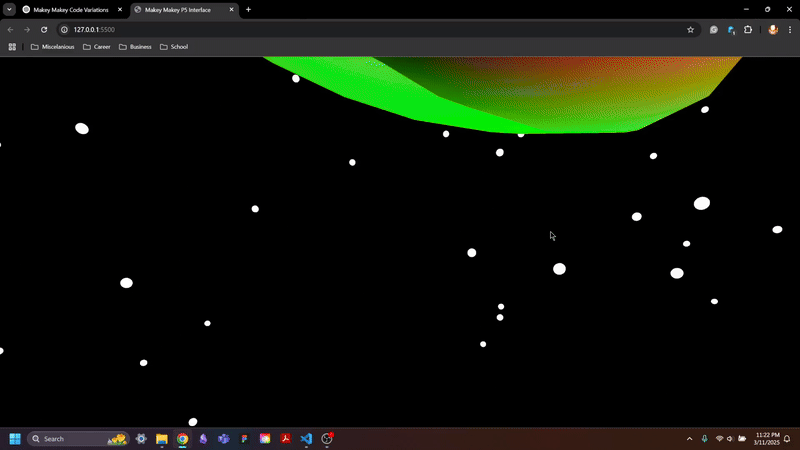Open the clock showing 11:22 PM
This screenshot has width=800, height=450.
click(x=766, y=439)
